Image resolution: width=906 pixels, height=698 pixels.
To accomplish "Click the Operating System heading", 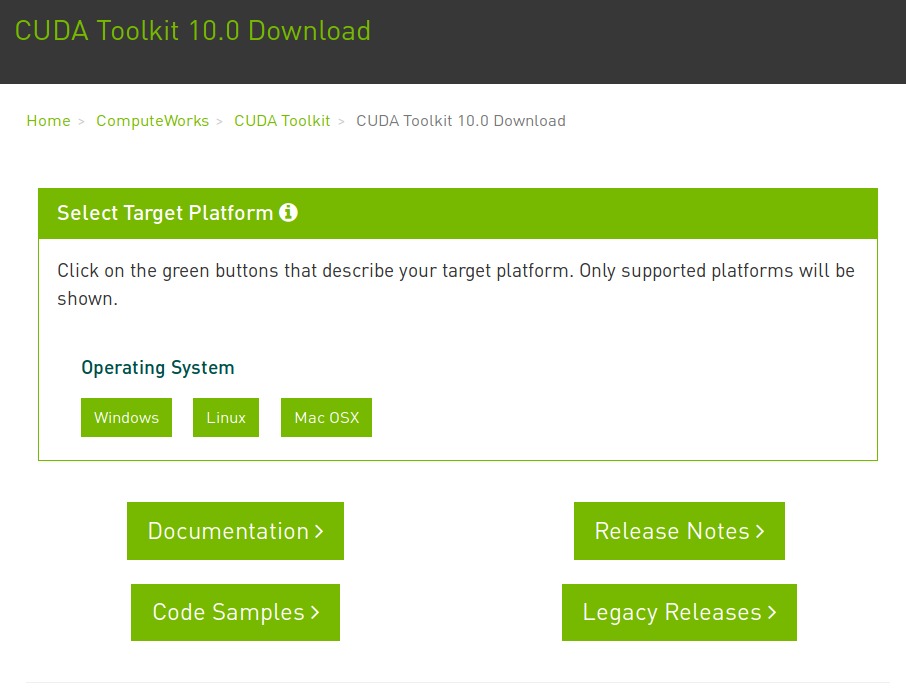I will pyautogui.click(x=158, y=367).
